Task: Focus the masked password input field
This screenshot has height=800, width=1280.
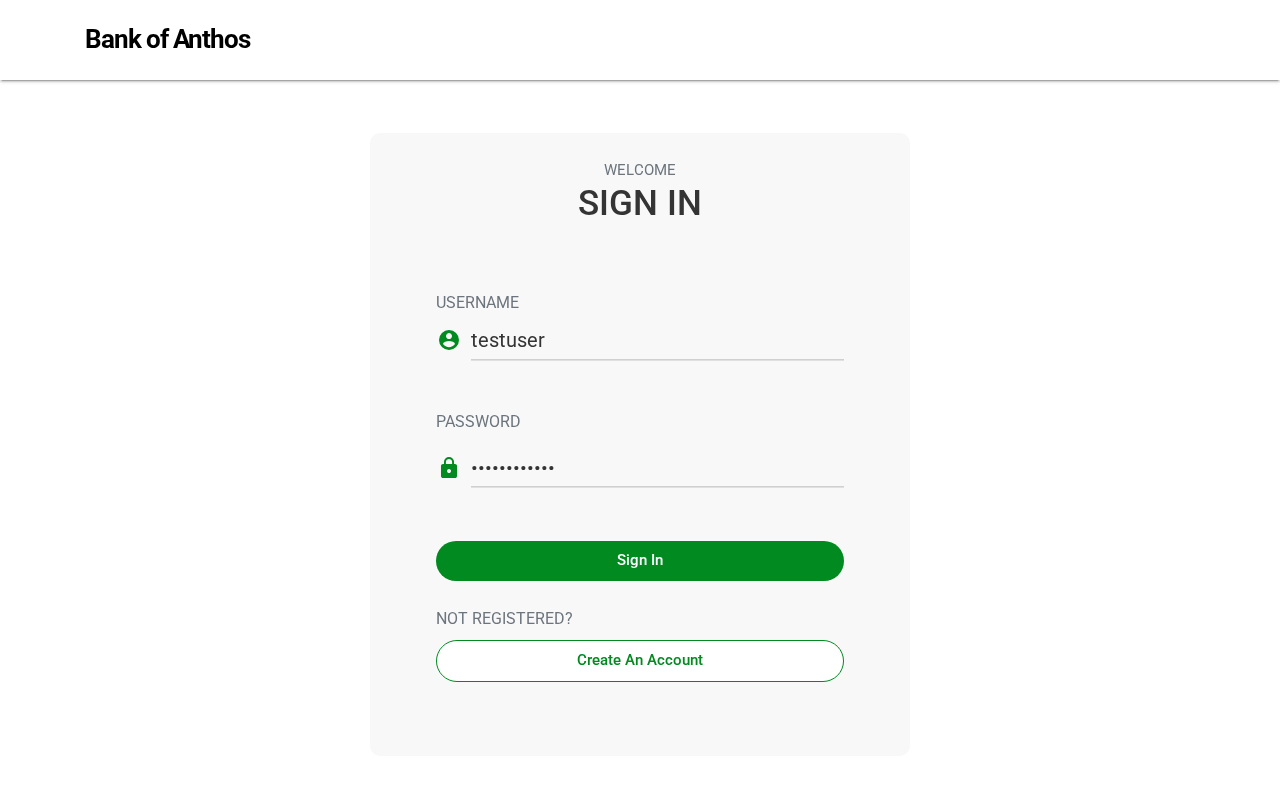Action: pyautogui.click(x=657, y=468)
